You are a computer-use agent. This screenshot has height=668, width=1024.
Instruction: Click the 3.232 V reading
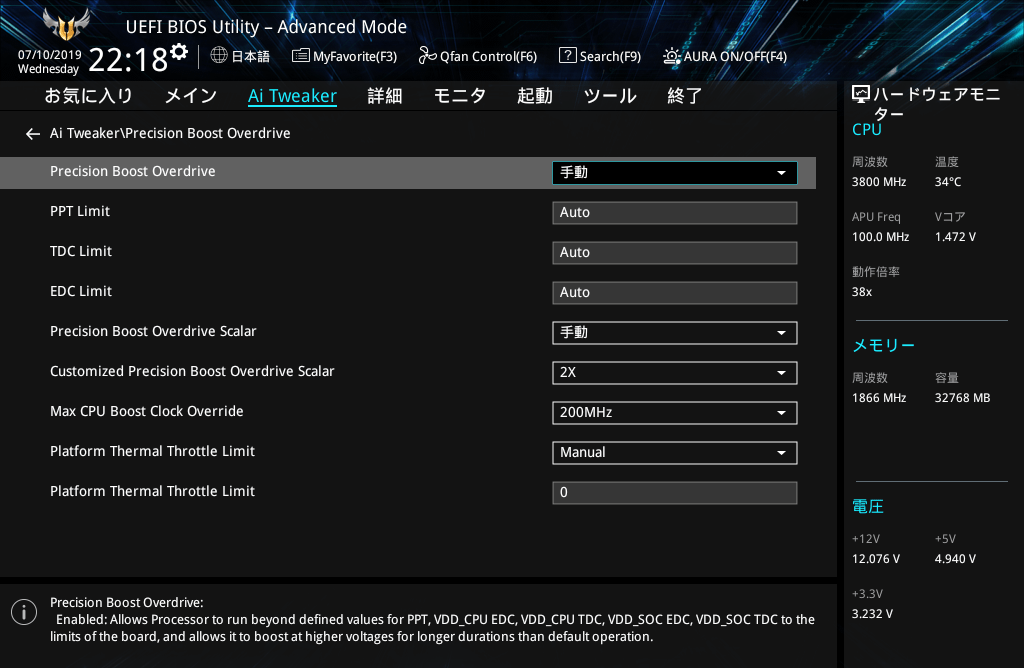coord(872,614)
